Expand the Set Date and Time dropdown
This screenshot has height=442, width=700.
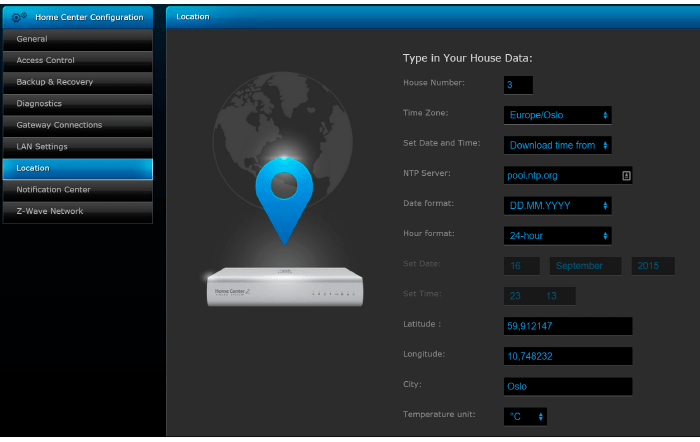click(x=557, y=145)
